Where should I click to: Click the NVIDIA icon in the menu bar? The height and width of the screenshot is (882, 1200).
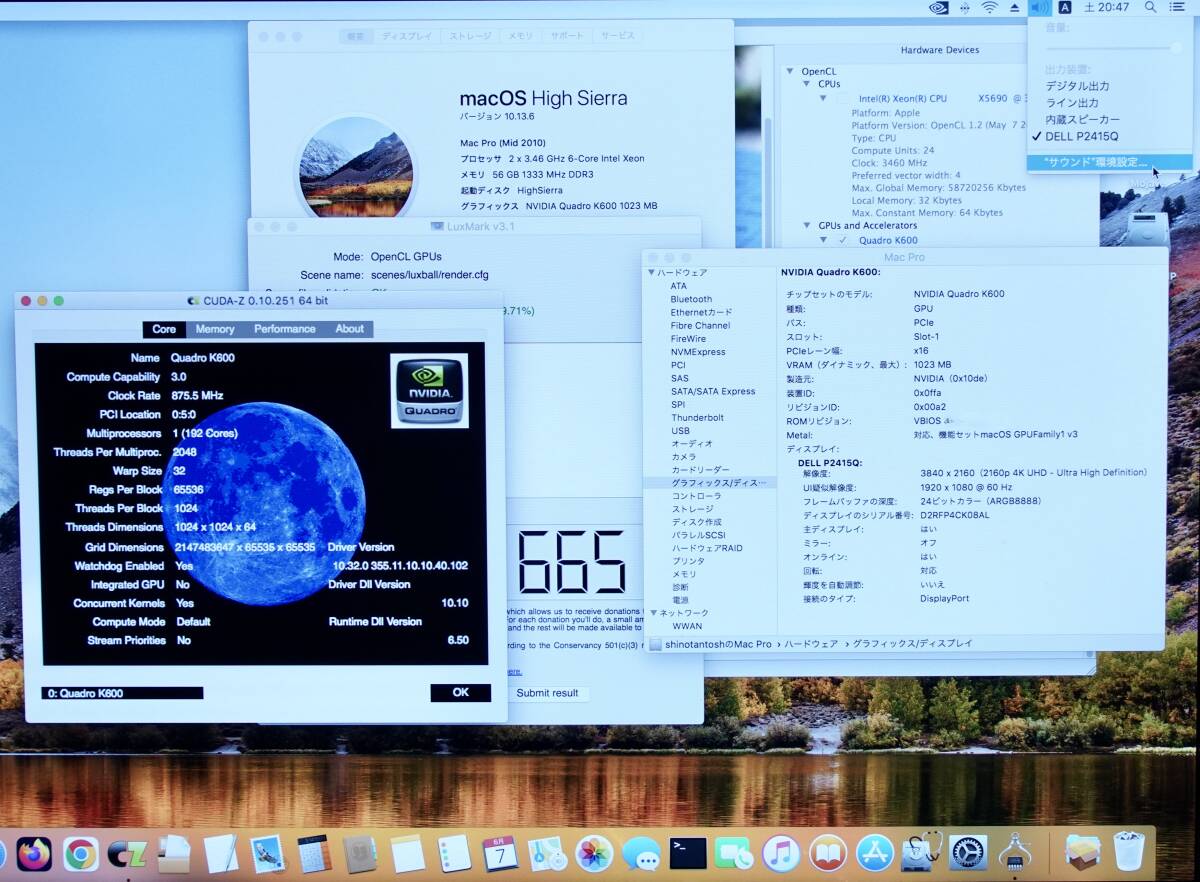938,7
